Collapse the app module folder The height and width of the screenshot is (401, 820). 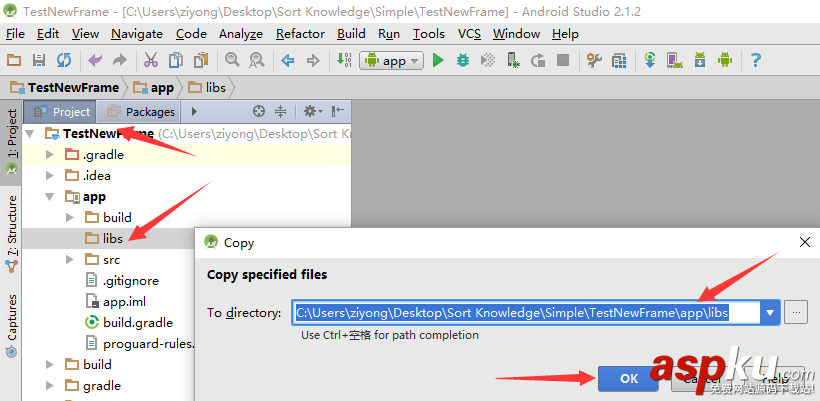point(50,197)
